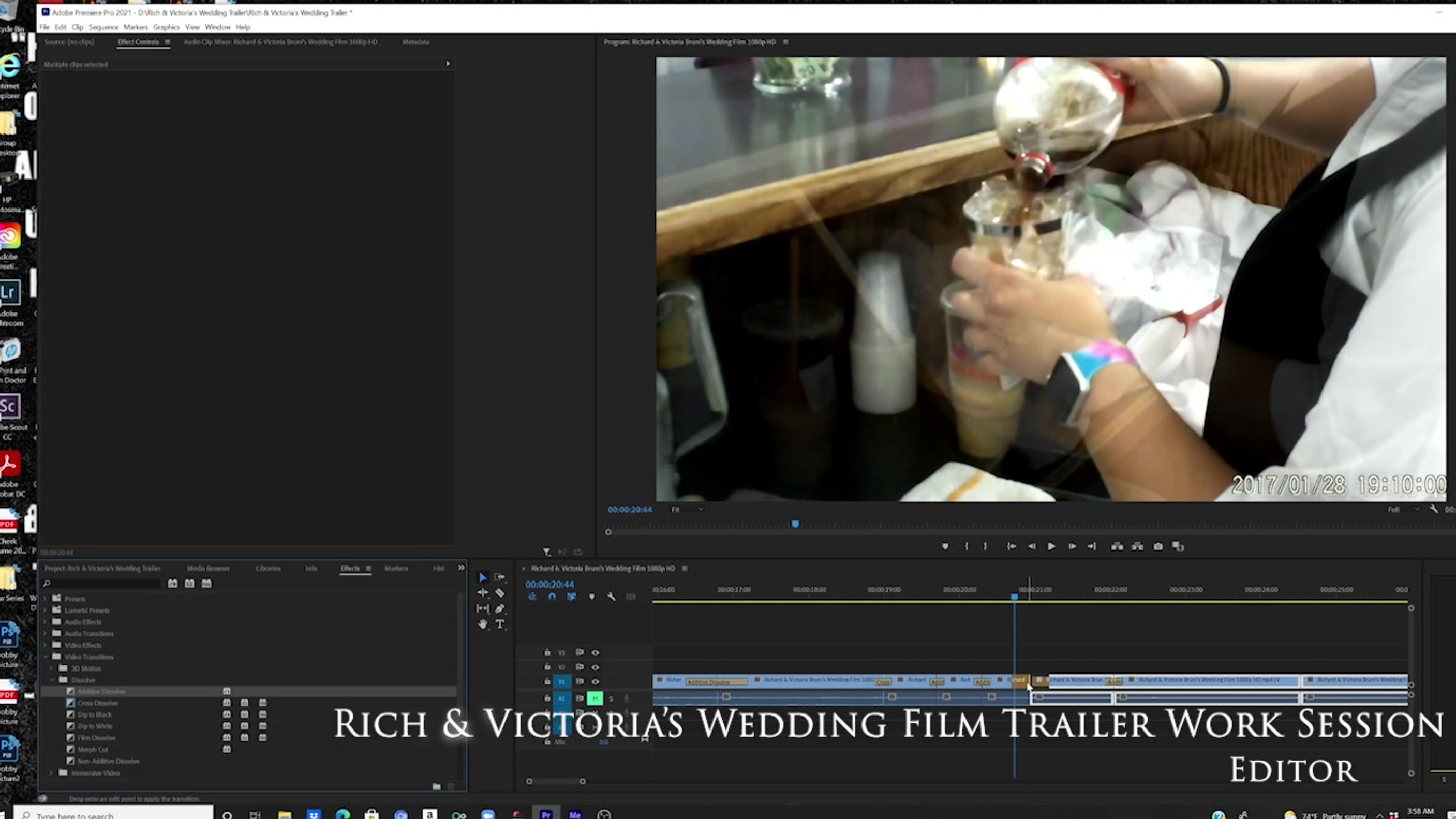Viewport: 1456px width, 819px height.
Task: Select the Cross Dissolve transition
Action: click(x=97, y=703)
